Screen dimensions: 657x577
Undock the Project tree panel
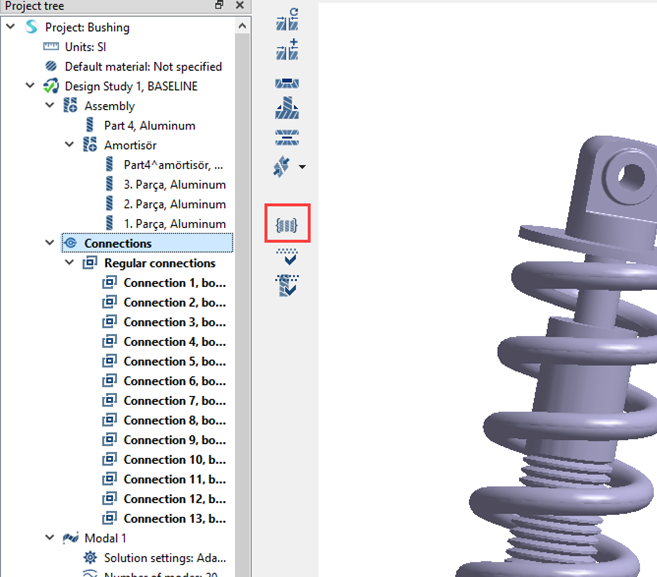(x=220, y=6)
